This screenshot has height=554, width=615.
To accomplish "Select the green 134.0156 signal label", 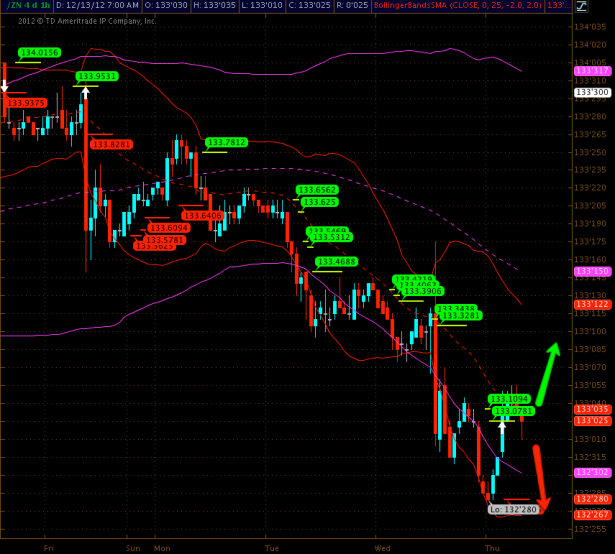I will [38, 52].
